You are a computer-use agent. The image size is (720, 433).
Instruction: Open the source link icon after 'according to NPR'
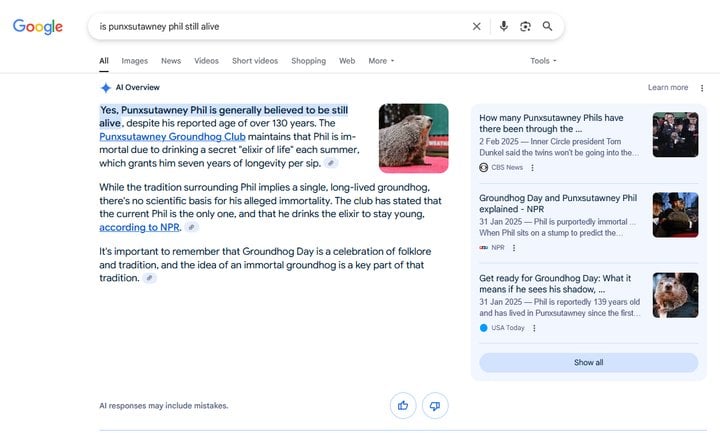191,227
